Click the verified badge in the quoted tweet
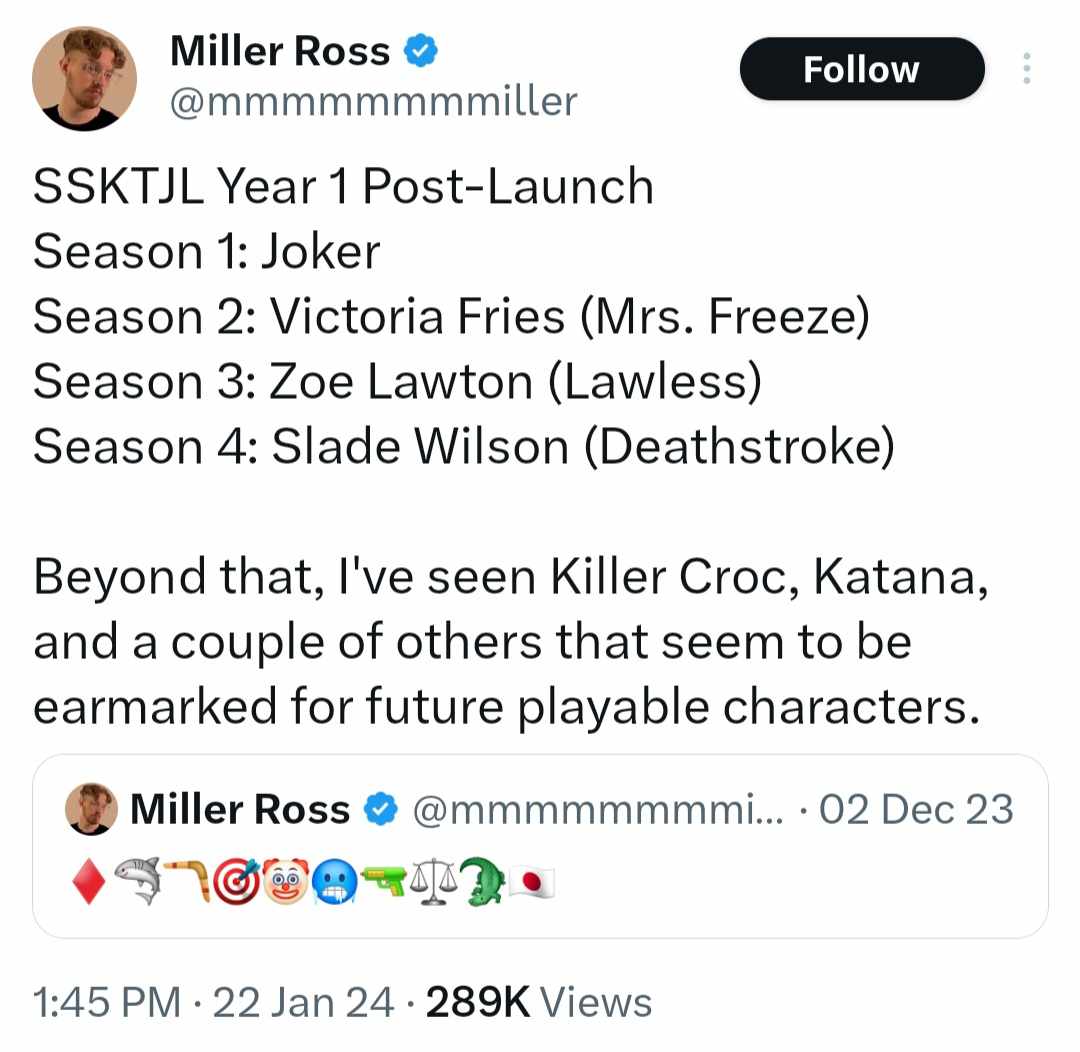Screen dimensions: 1080x1052 (x=381, y=809)
